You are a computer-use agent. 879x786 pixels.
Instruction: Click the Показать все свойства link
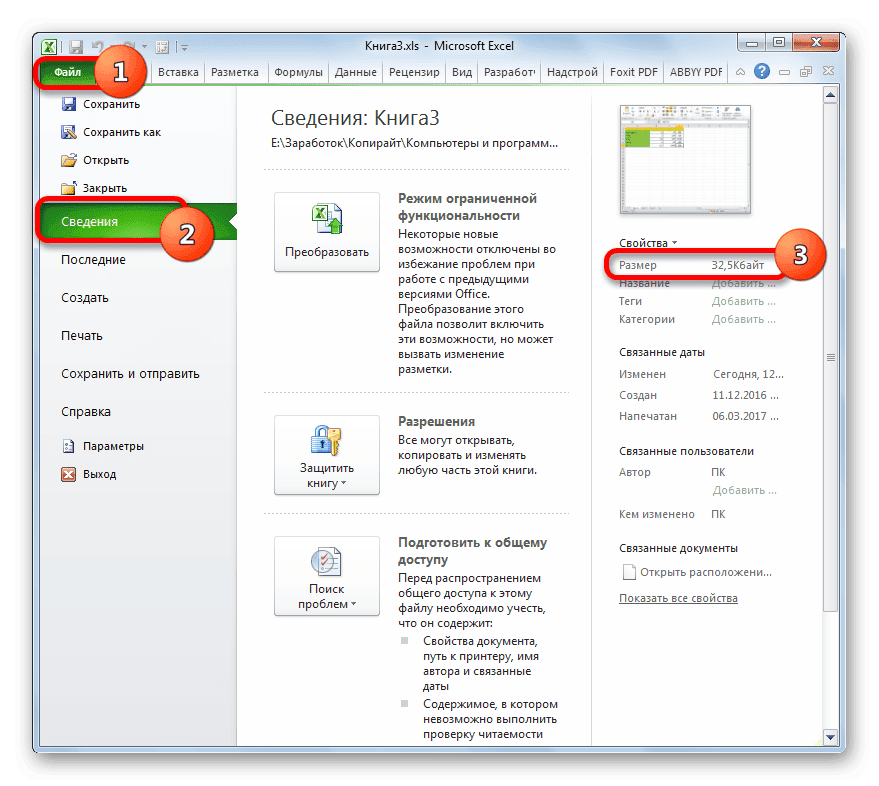(676, 598)
